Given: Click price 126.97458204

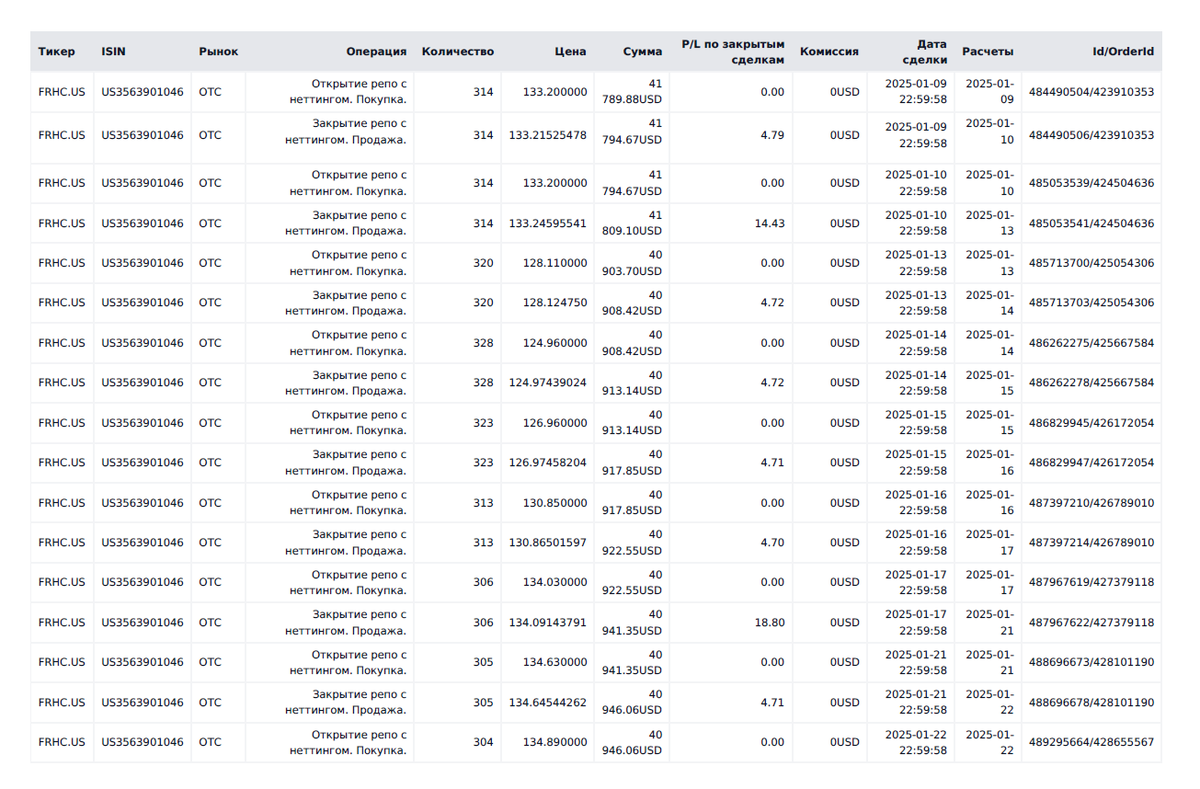Looking at the screenshot, I should tap(548, 463).
